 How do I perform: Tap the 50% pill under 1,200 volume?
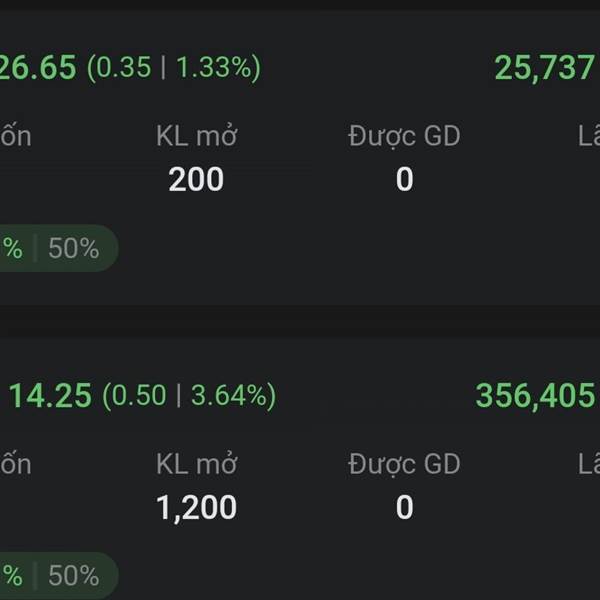(74, 576)
